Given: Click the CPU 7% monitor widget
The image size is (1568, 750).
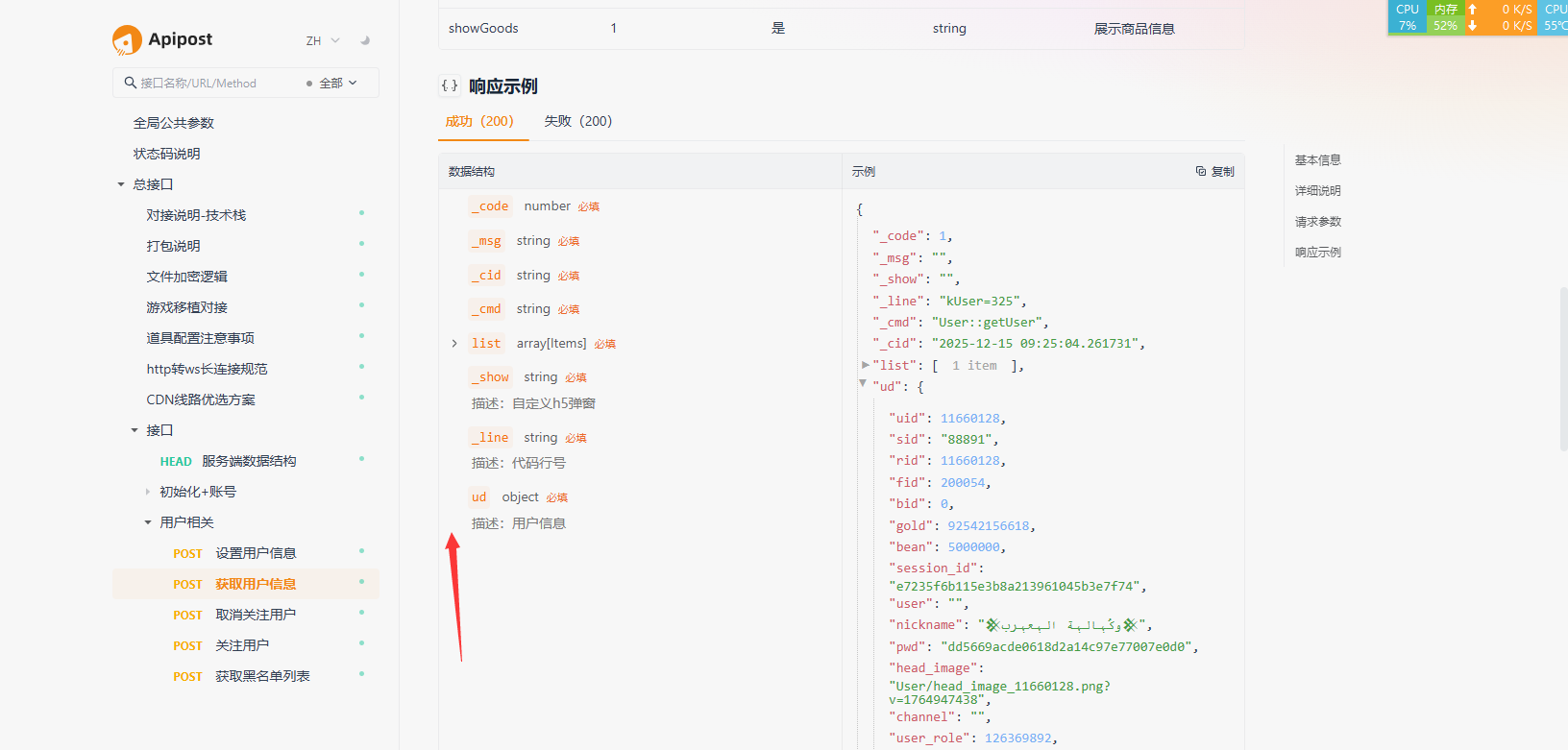Looking at the screenshot, I should pos(1408,17).
